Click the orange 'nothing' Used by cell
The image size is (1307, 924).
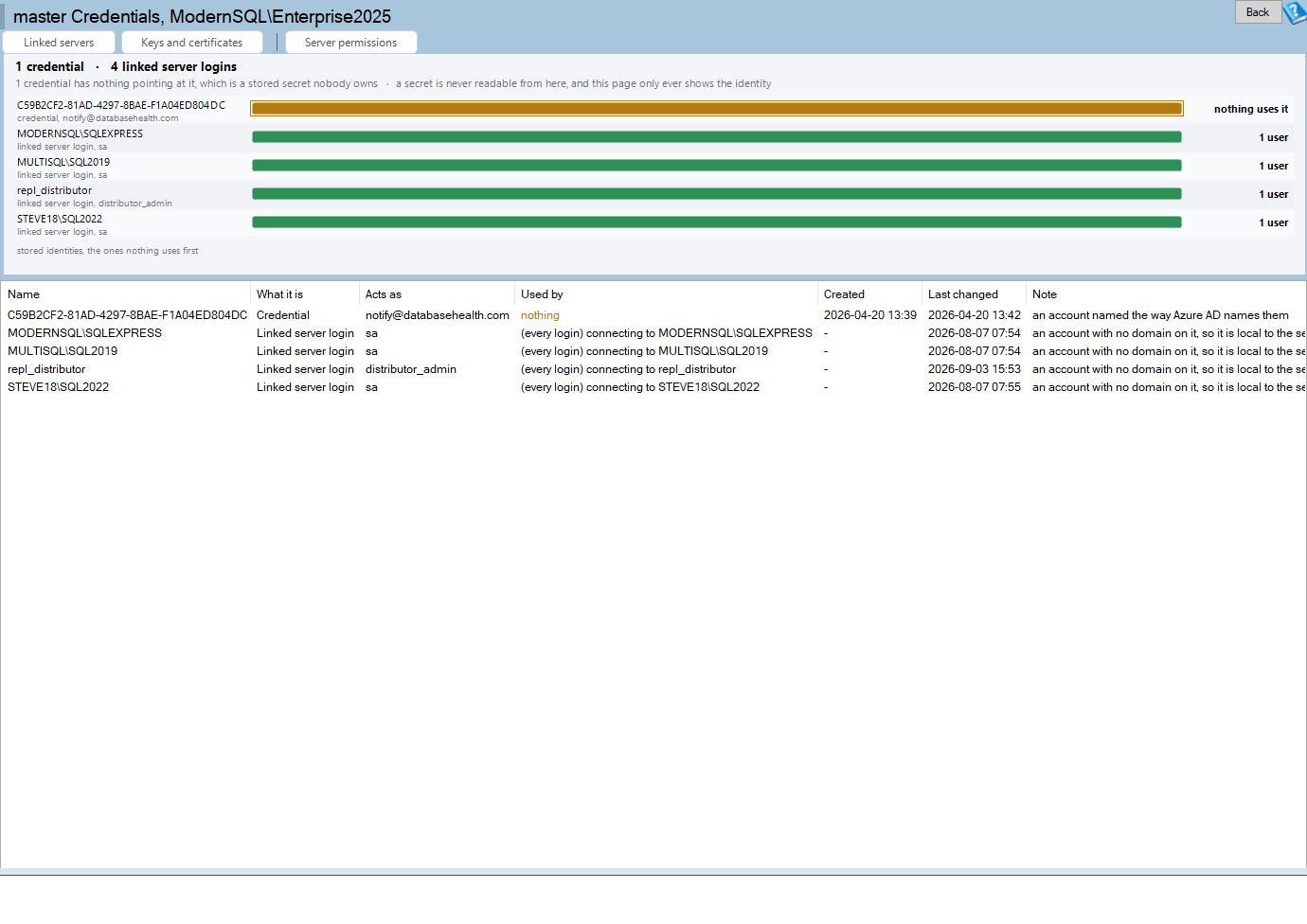click(540, 315)
